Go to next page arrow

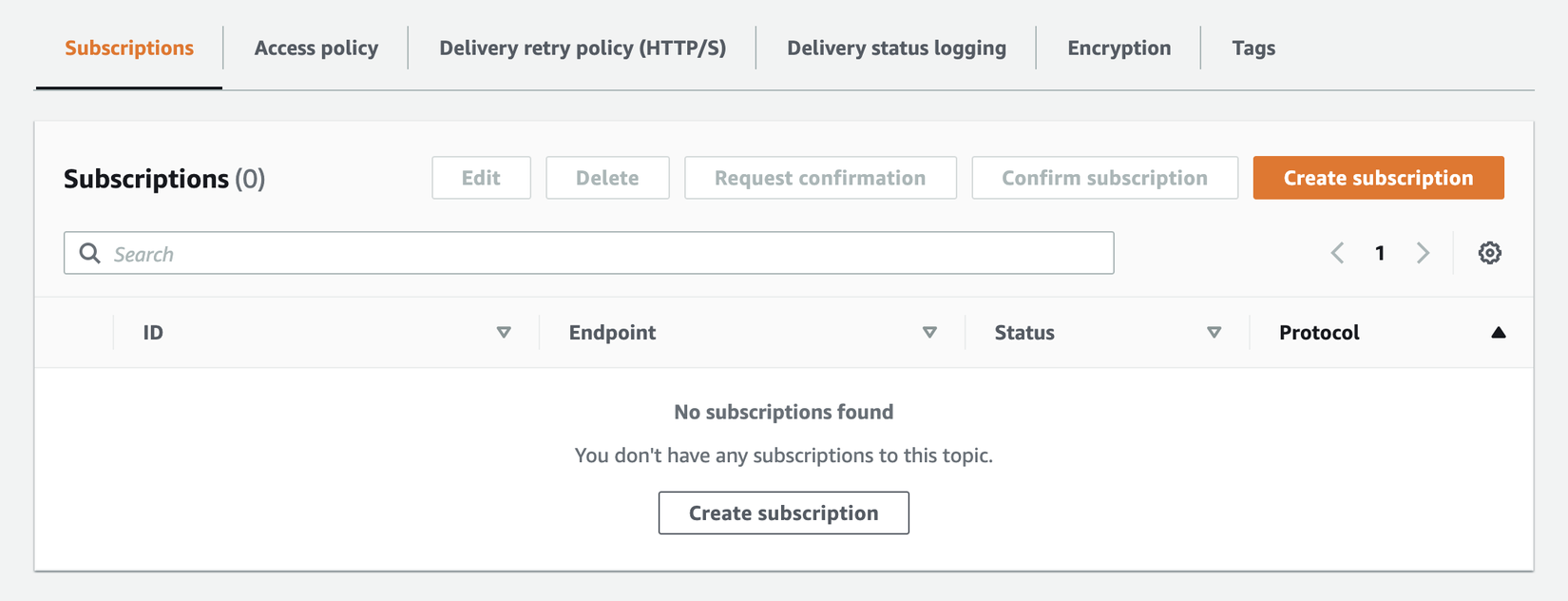click(1423, 253)
